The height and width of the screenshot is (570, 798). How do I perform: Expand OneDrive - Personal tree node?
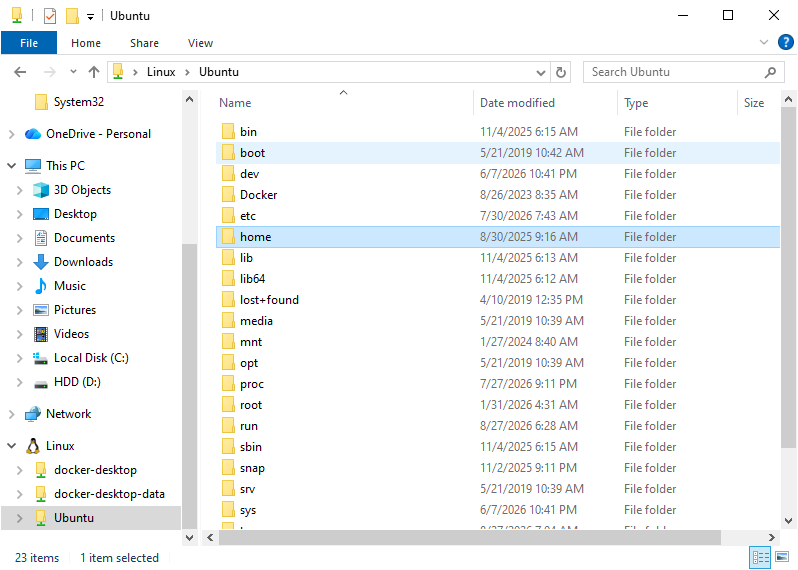(12, 134)
